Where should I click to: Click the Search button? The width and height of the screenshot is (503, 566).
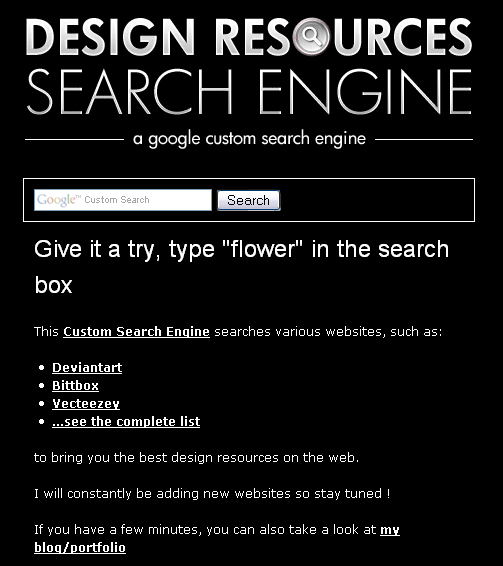pos(248,200)
